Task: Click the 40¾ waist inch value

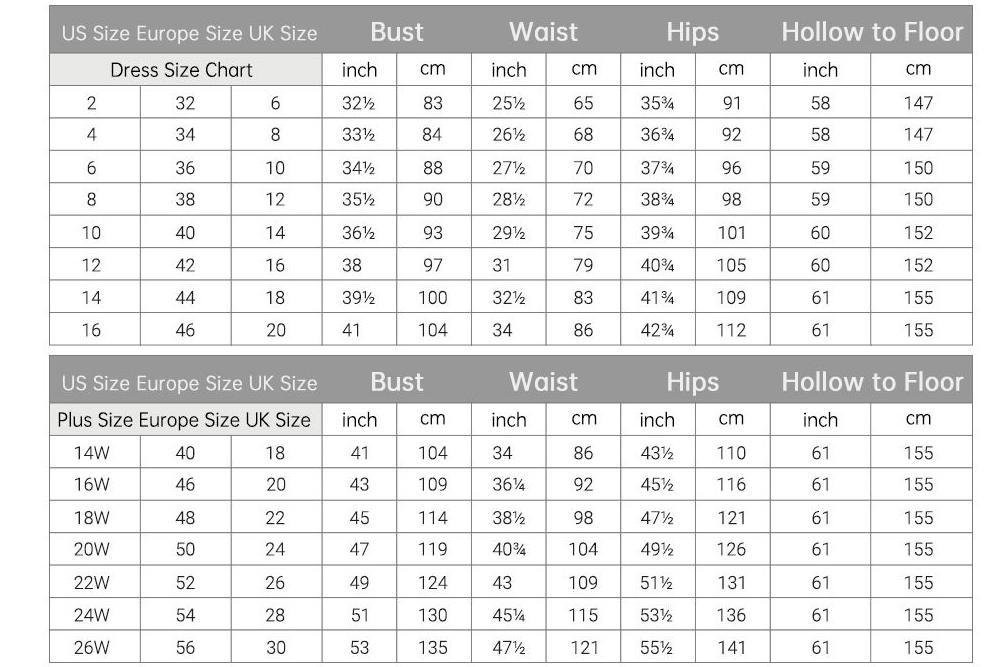Action: click(509, 550)
